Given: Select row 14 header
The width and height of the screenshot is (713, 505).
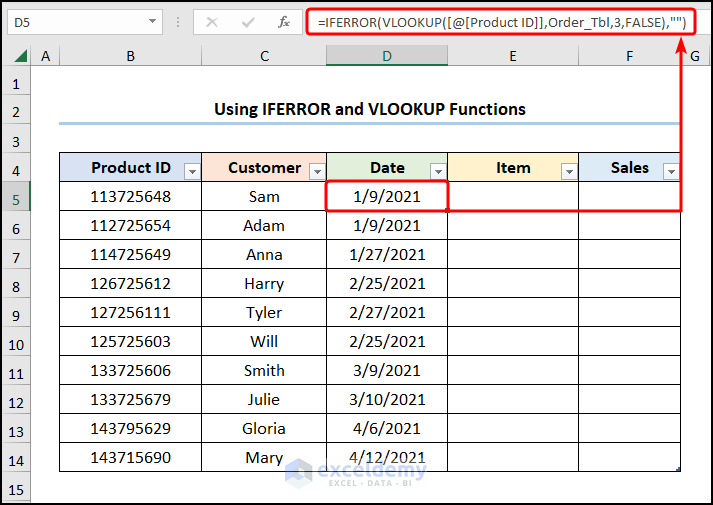Looking at the screenshot, I should (15, 459).
